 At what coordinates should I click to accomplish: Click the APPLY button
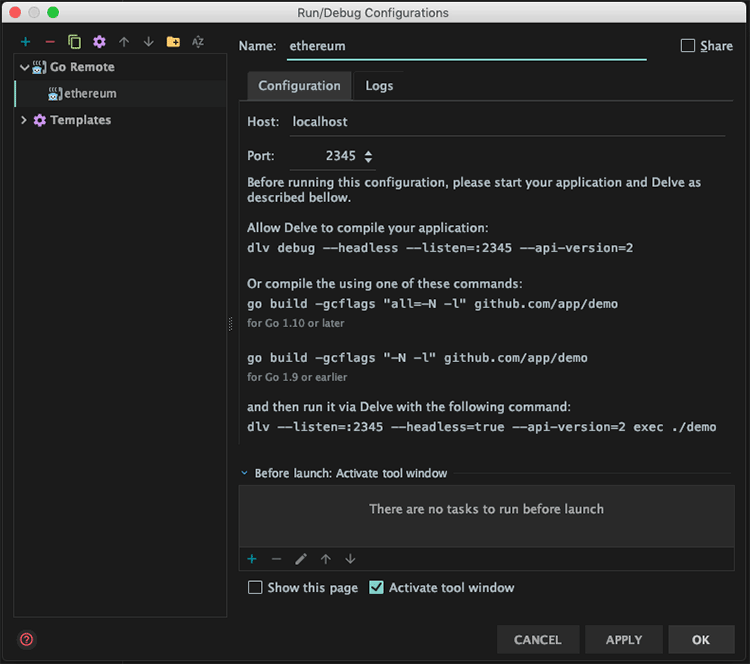coord(624,640)
